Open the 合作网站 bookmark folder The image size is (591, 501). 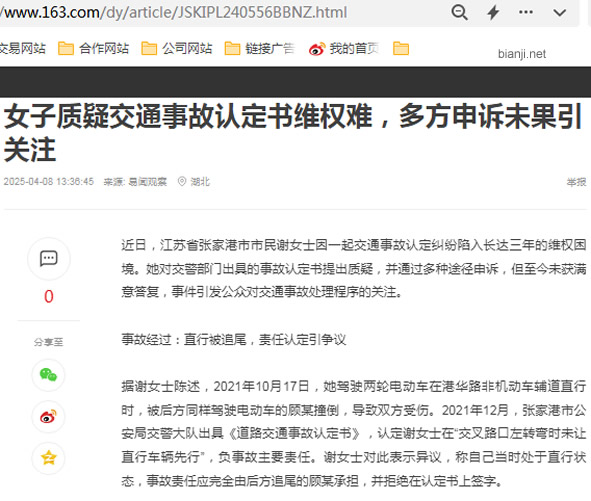coord(93,49)
